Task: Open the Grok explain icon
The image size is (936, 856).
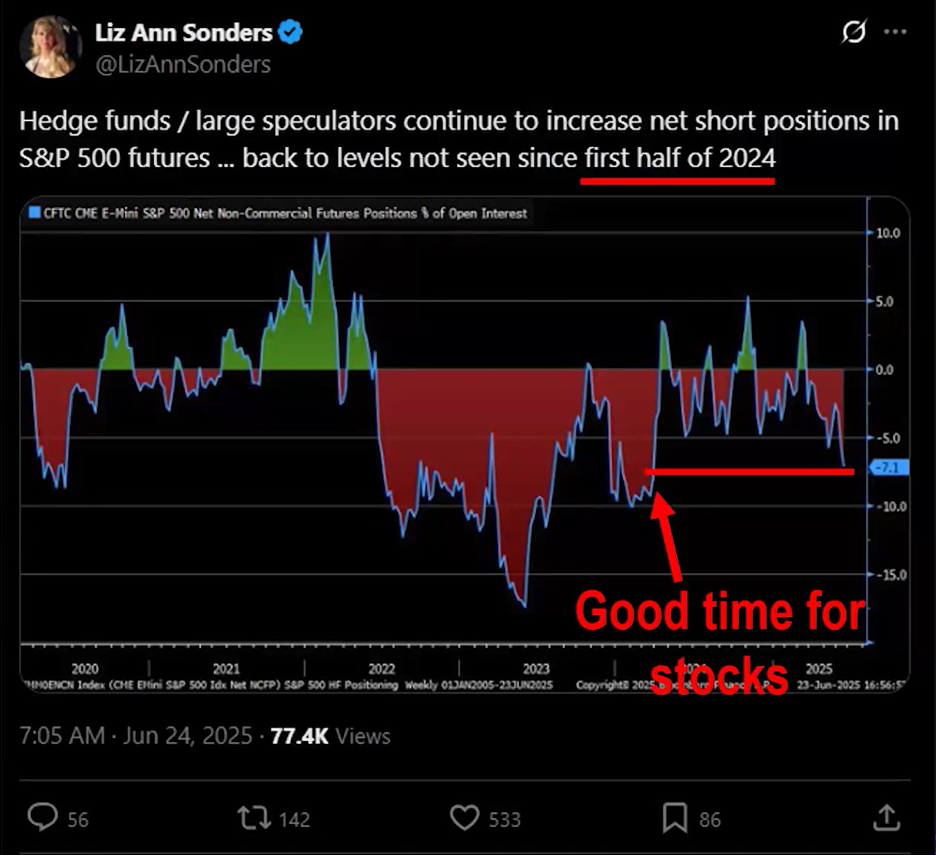Action: 854,32
